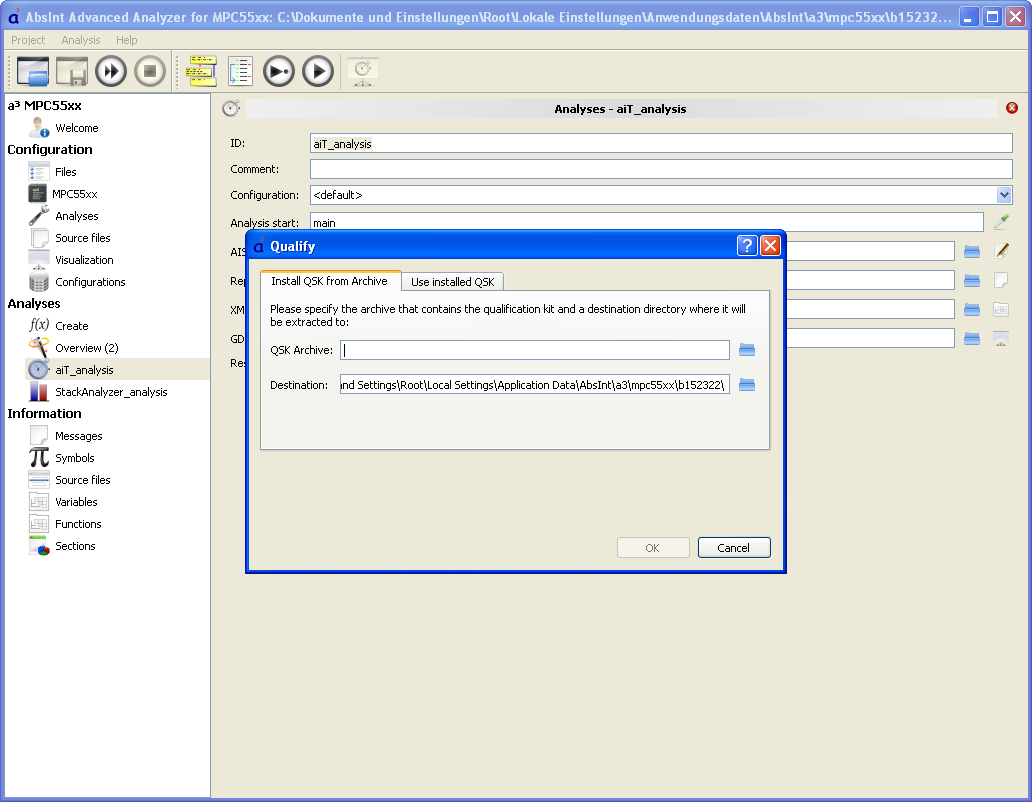Image resolution: width=1032 pixels, height=802 pixels.
Task: Open GDL graph viewer icon
Action: tap(1001, 338)
